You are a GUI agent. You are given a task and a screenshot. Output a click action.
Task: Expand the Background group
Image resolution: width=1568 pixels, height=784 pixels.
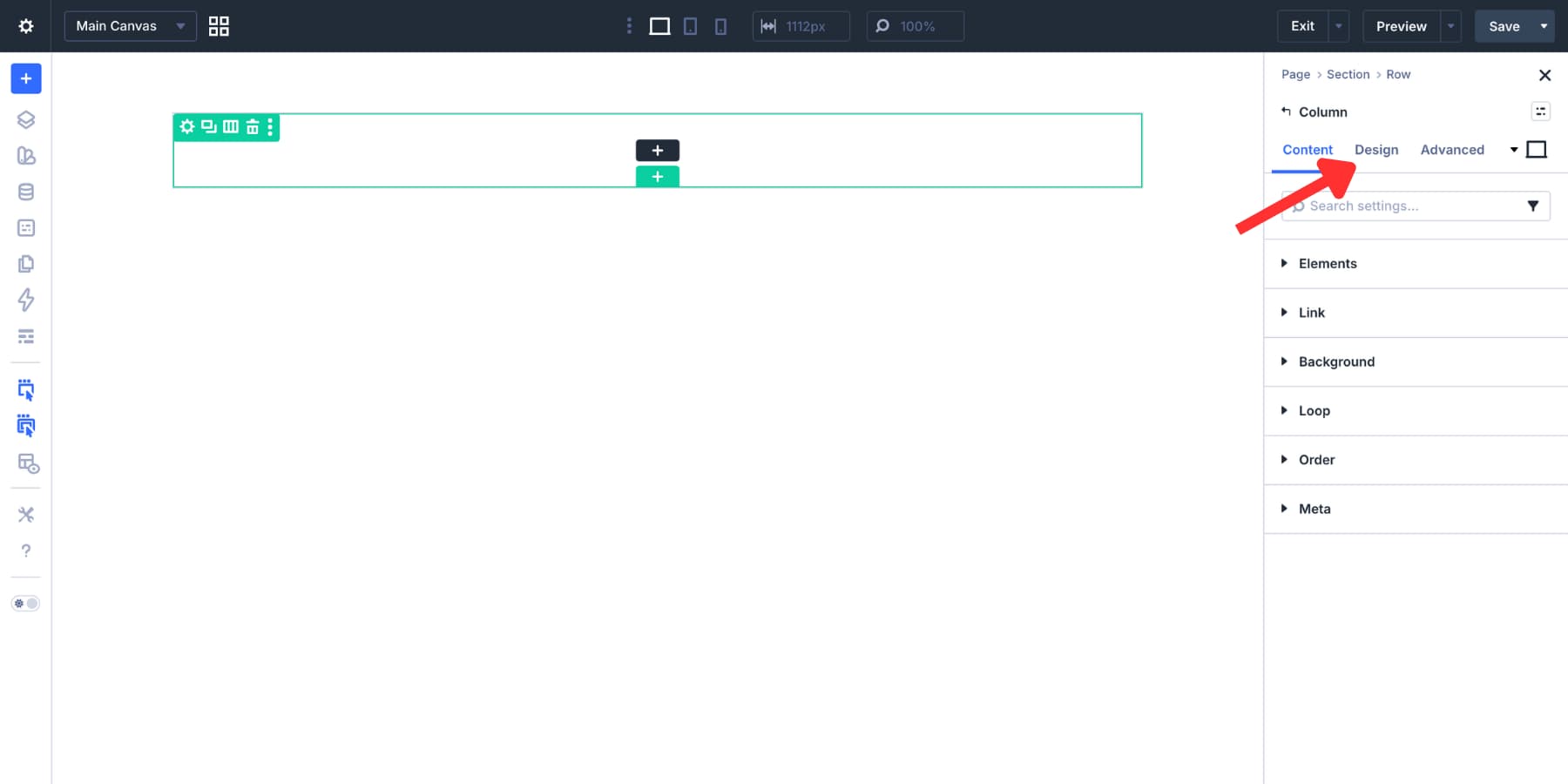(x=1416, y=362)
